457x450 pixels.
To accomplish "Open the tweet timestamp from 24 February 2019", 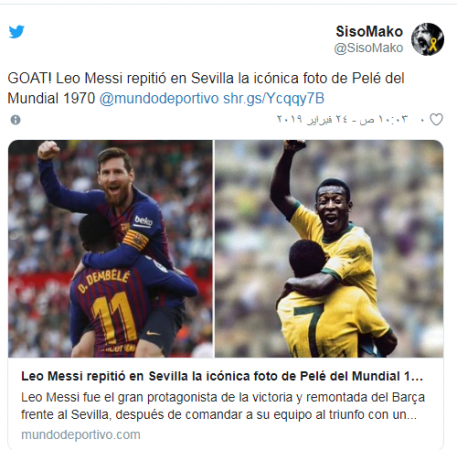I will click(342, 119).
